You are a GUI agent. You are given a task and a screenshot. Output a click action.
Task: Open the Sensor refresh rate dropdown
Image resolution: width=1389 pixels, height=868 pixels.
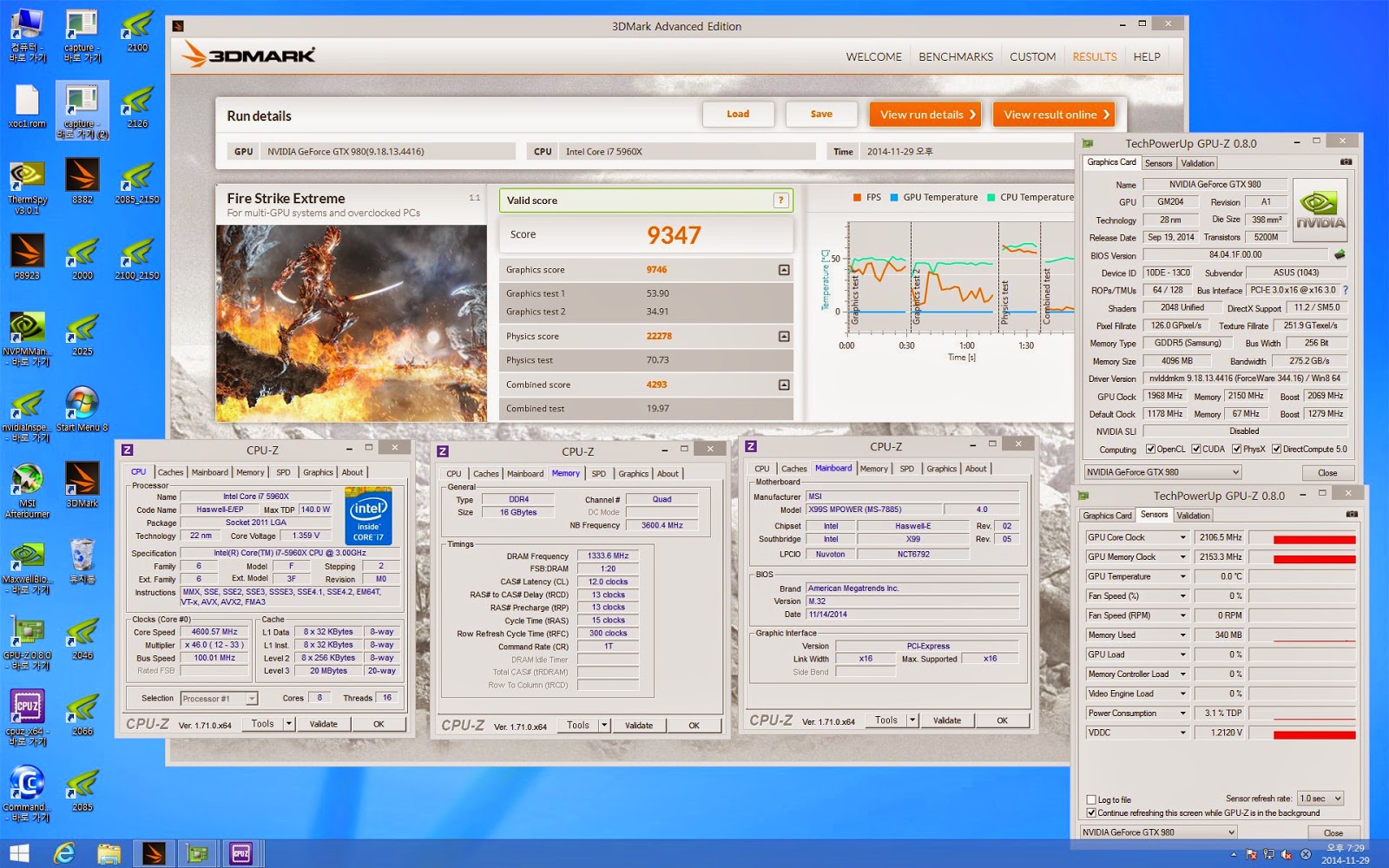(x=1320, y=799)
